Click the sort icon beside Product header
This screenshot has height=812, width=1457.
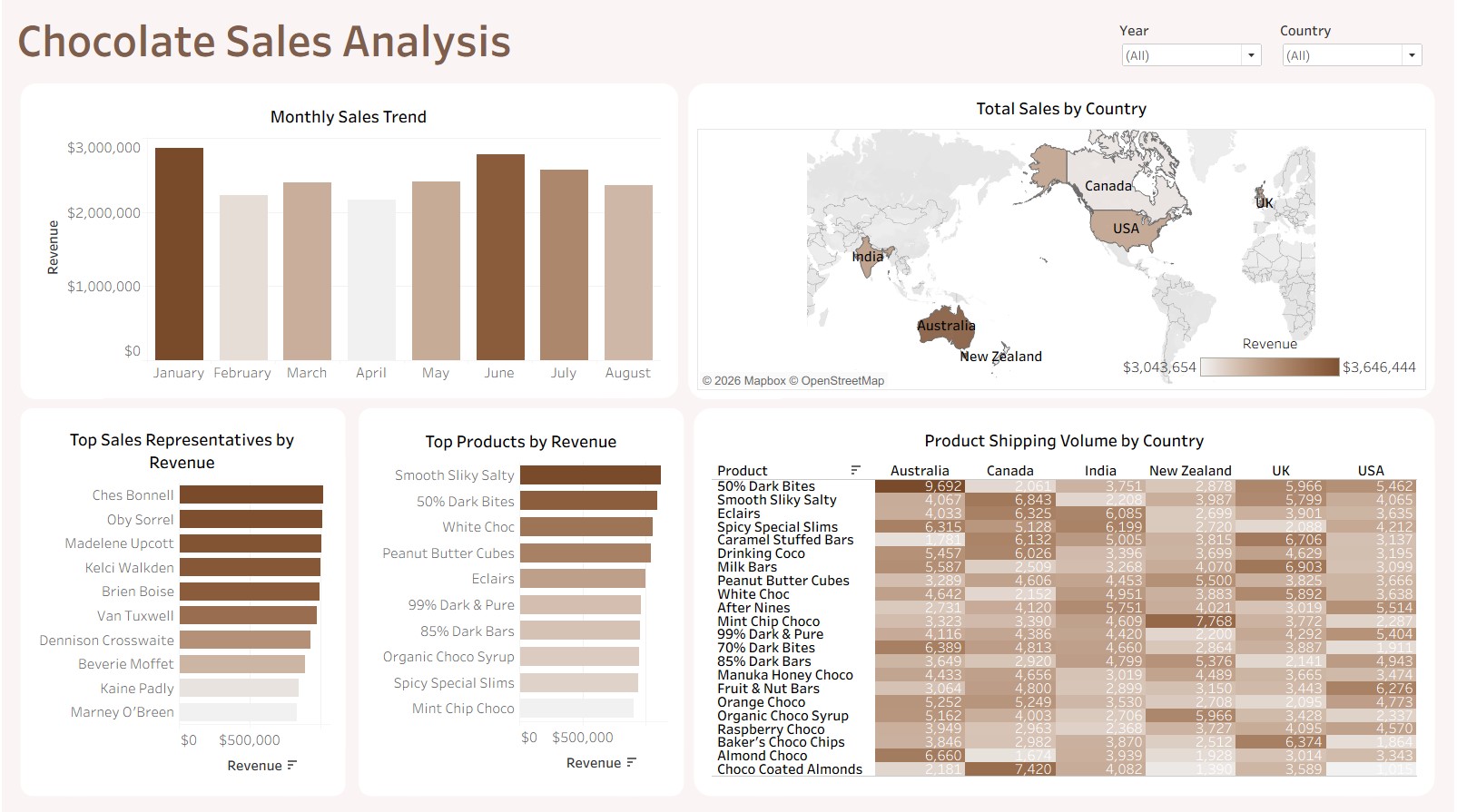tap(855, 470)
